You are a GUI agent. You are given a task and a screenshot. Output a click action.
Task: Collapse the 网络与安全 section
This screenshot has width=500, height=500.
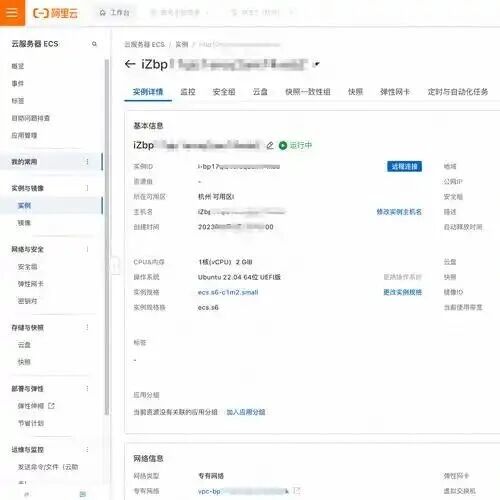point(28,249)
